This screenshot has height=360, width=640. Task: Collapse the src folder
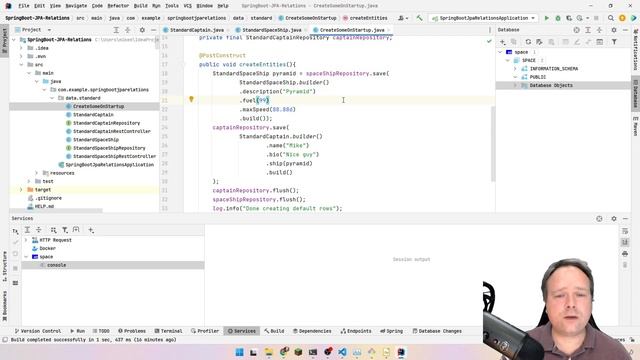click(21, 64)
